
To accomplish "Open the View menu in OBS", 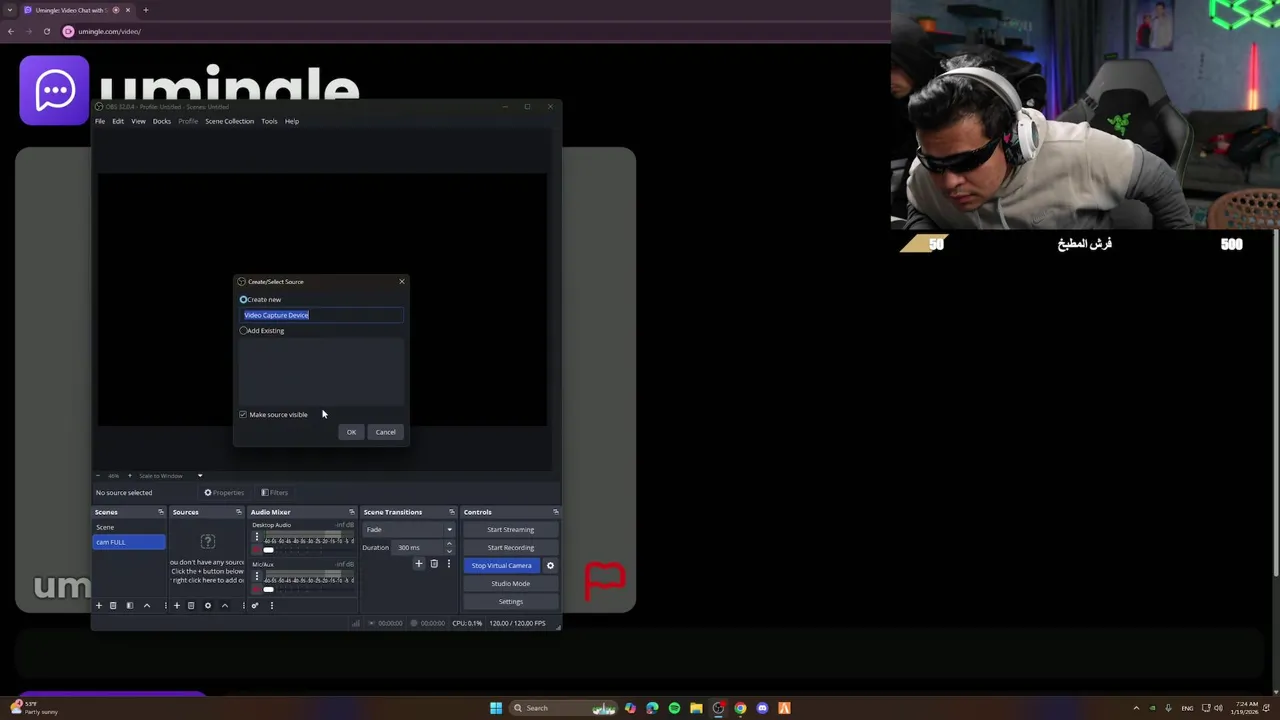I will pyautogui.click(x=138, y=121).
